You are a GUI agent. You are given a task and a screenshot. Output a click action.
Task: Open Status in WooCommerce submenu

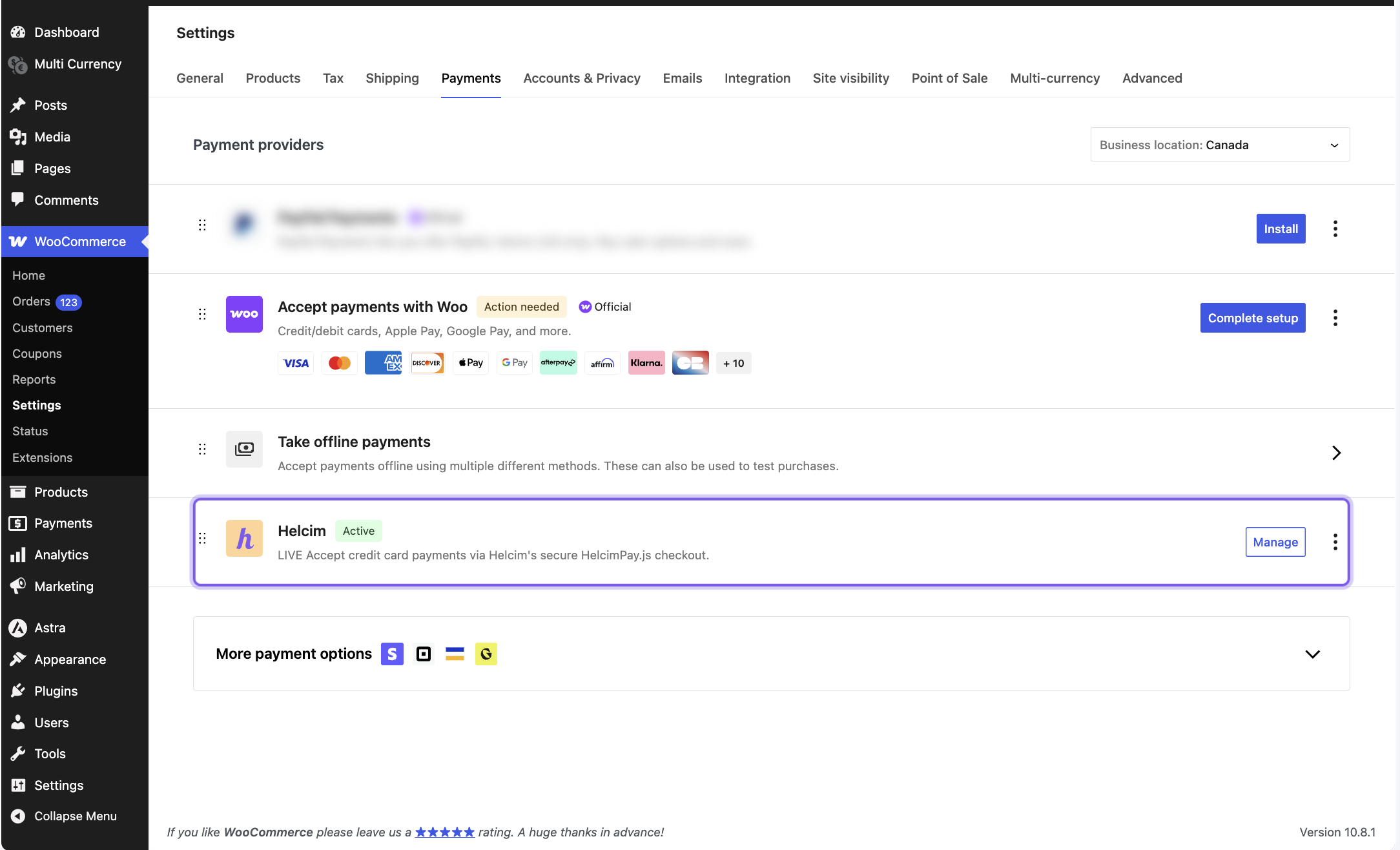point(30,431)
